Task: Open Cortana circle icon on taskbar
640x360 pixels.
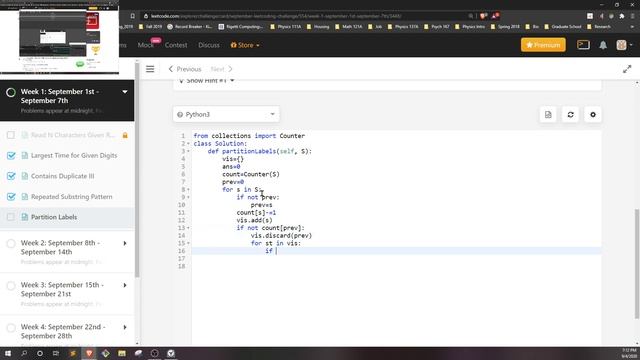Action: 40,353
